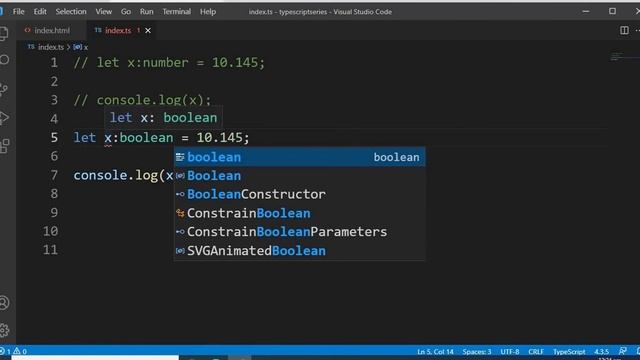Open the Extensions view
Screen dimensions: 640x360
4,146
